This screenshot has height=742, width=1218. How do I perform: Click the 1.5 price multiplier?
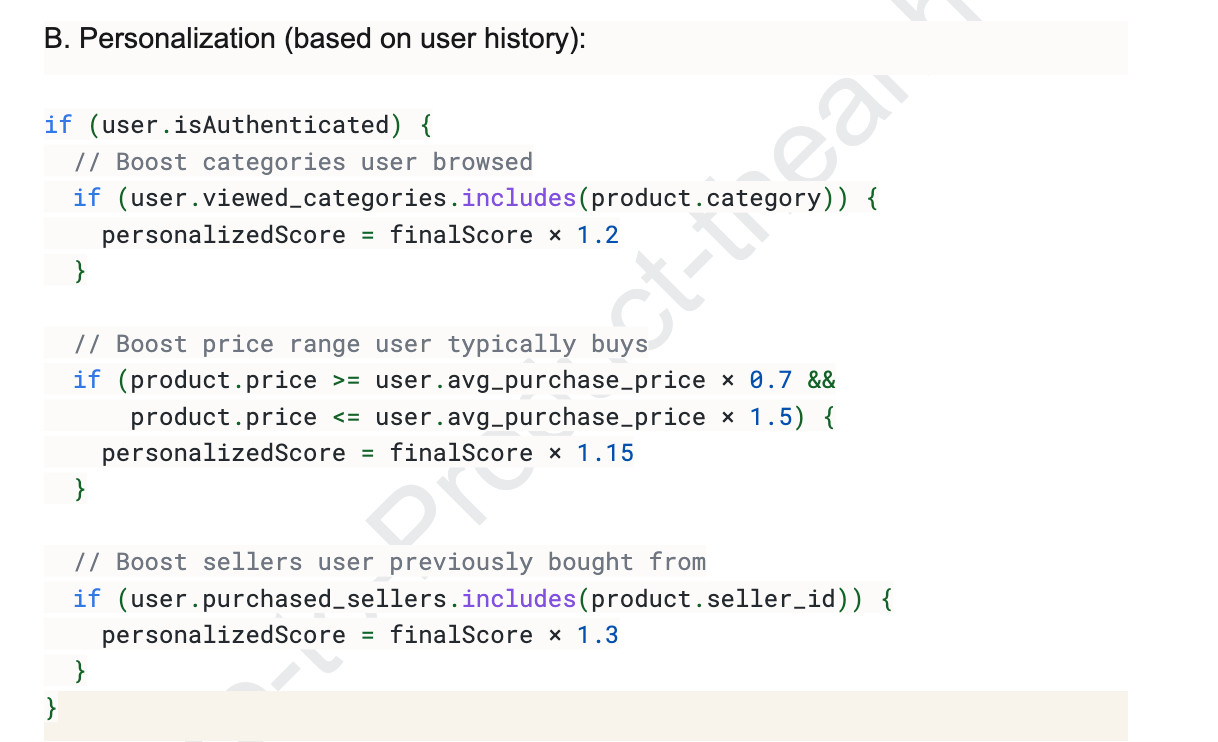coord(770,417)
